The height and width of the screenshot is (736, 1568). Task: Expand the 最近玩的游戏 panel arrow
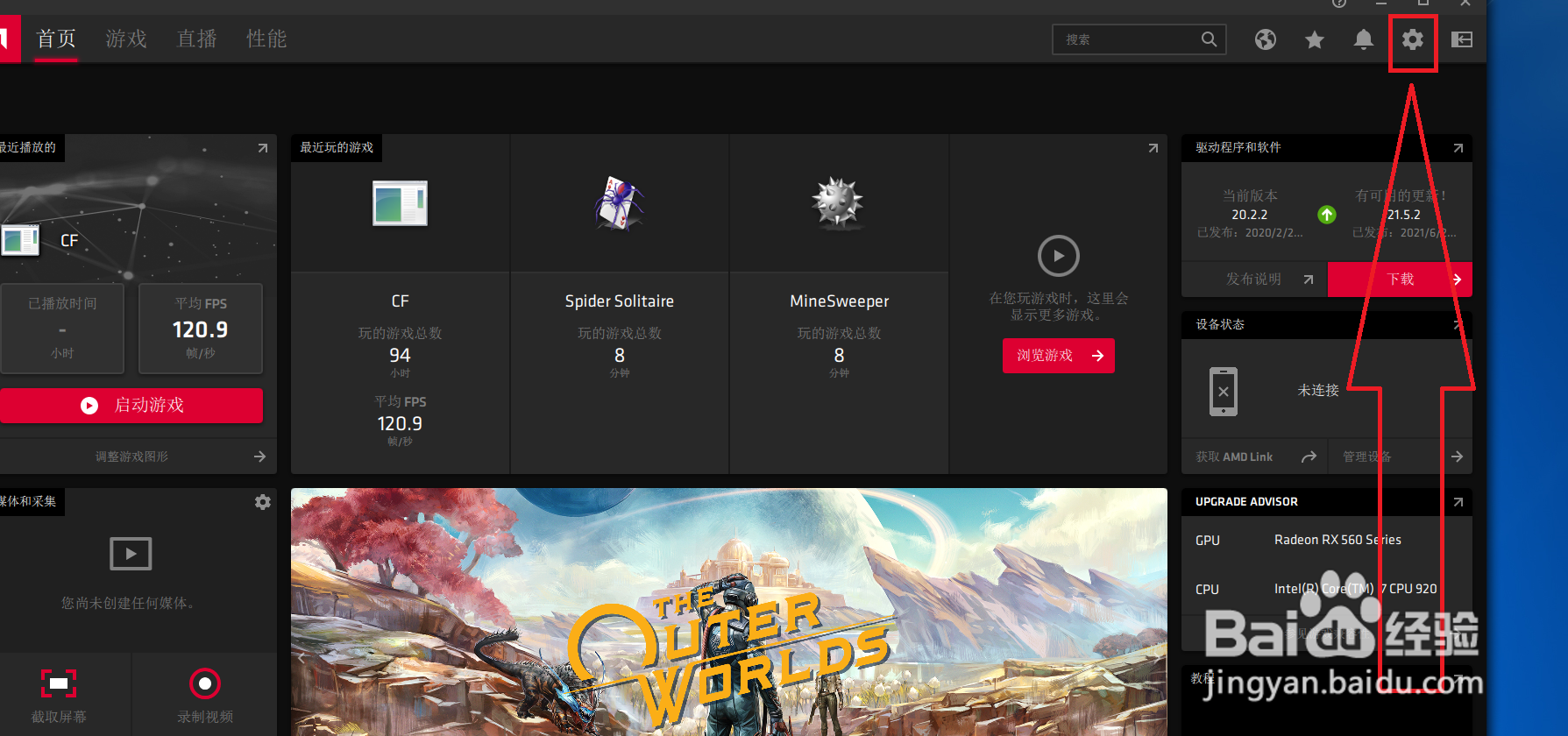(1153, 148)
